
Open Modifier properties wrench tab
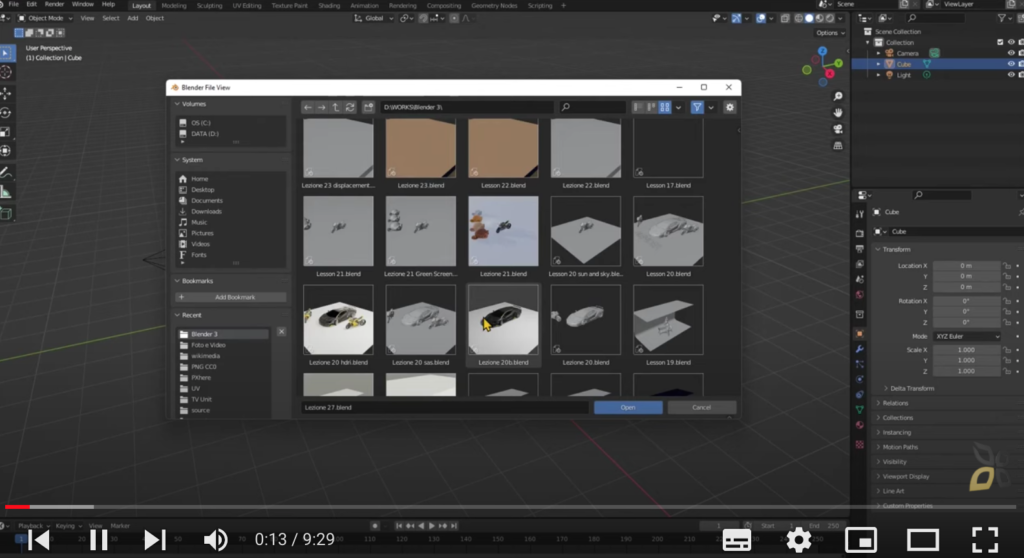(x=859, y=349)
